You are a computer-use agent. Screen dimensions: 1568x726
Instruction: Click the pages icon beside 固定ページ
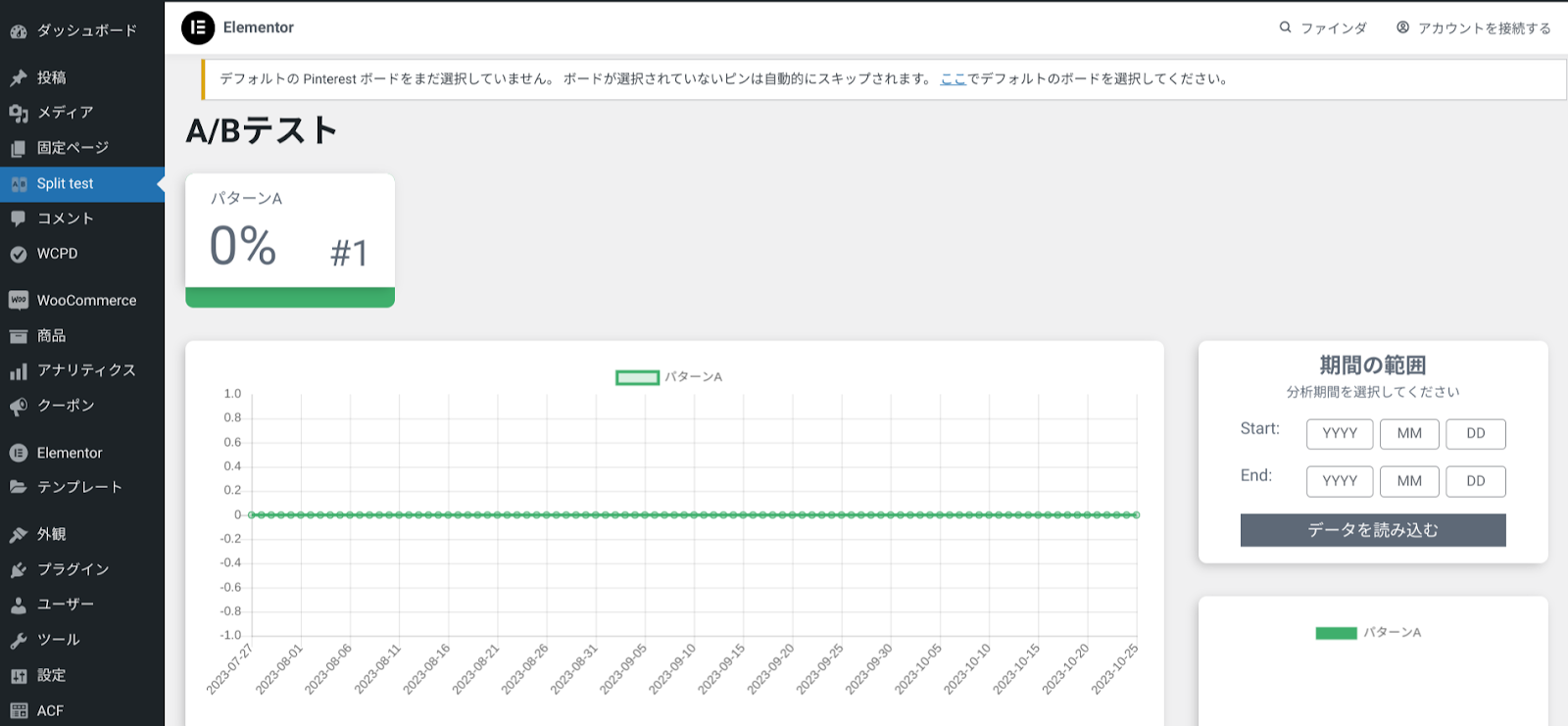(19, 149)
